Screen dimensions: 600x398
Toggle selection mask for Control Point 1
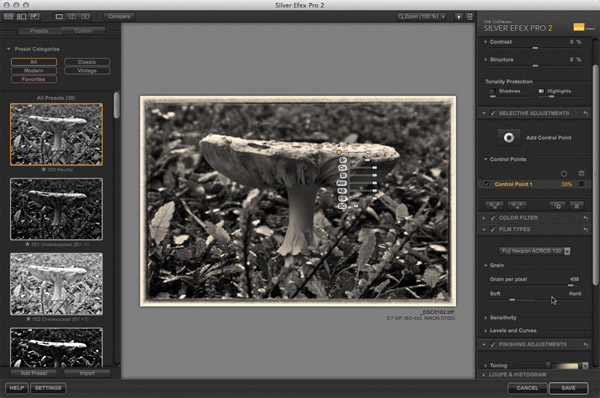pyautogui.click(x=582, y=184)
